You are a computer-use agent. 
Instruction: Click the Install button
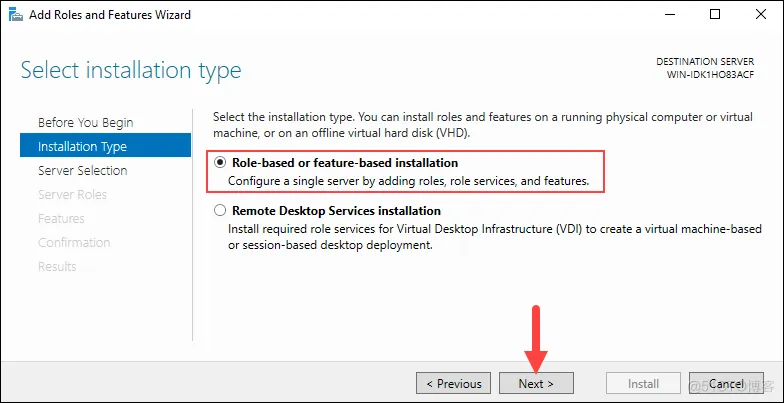click(x=643, y=383)
